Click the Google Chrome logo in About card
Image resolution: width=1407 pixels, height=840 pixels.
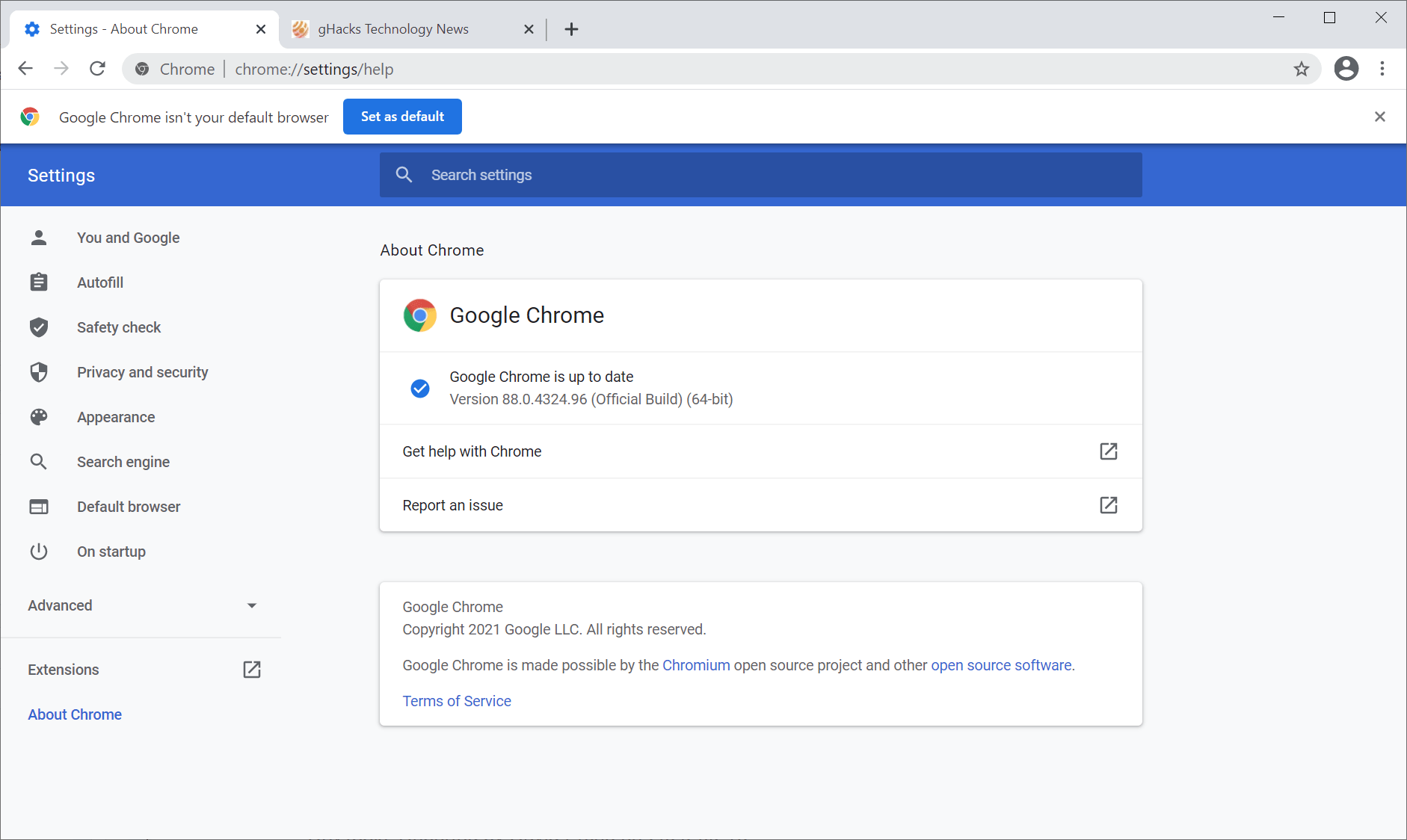point(420,315)
